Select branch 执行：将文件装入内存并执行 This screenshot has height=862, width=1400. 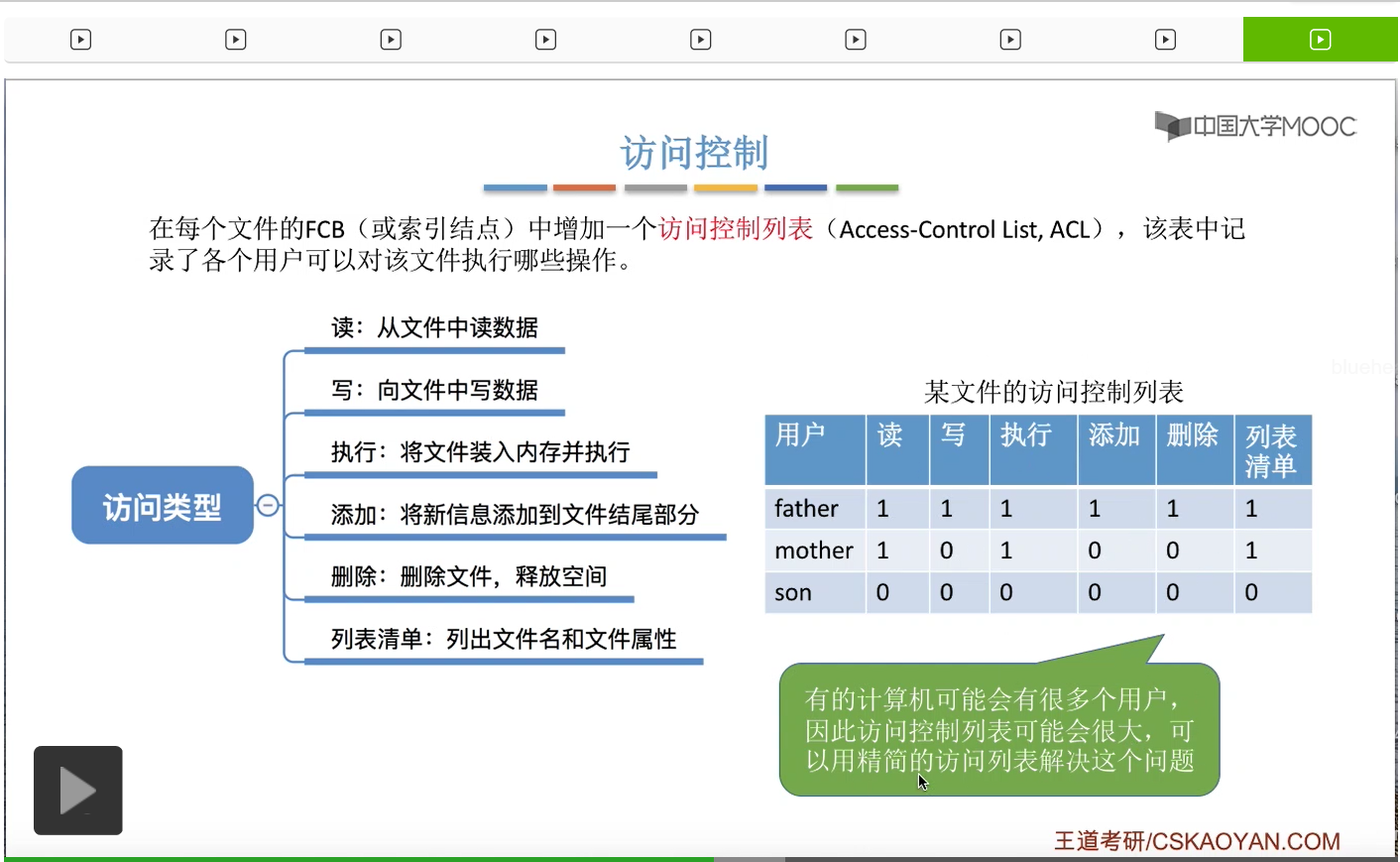481,452
